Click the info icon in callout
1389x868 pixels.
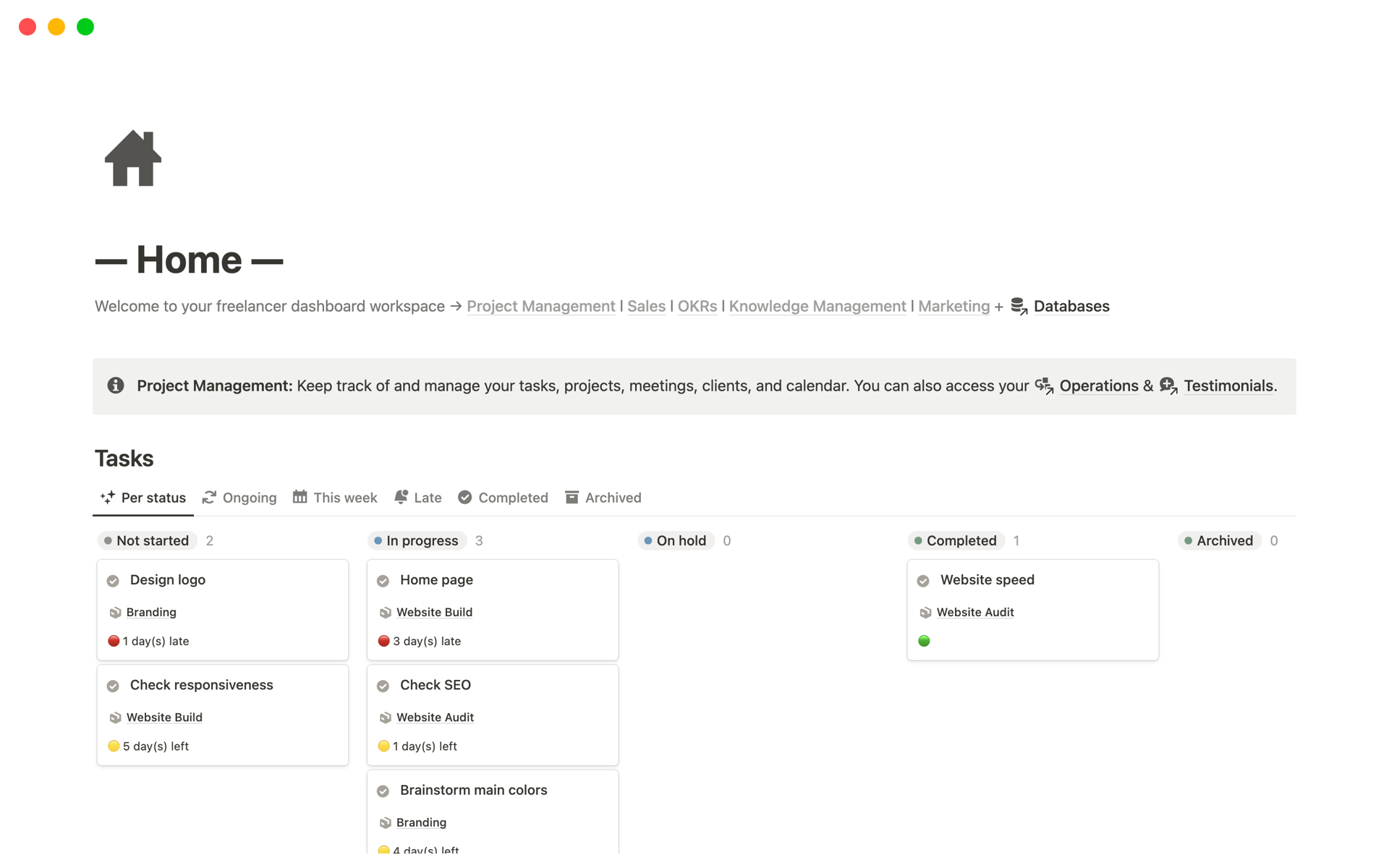click(x=116, y=386)
